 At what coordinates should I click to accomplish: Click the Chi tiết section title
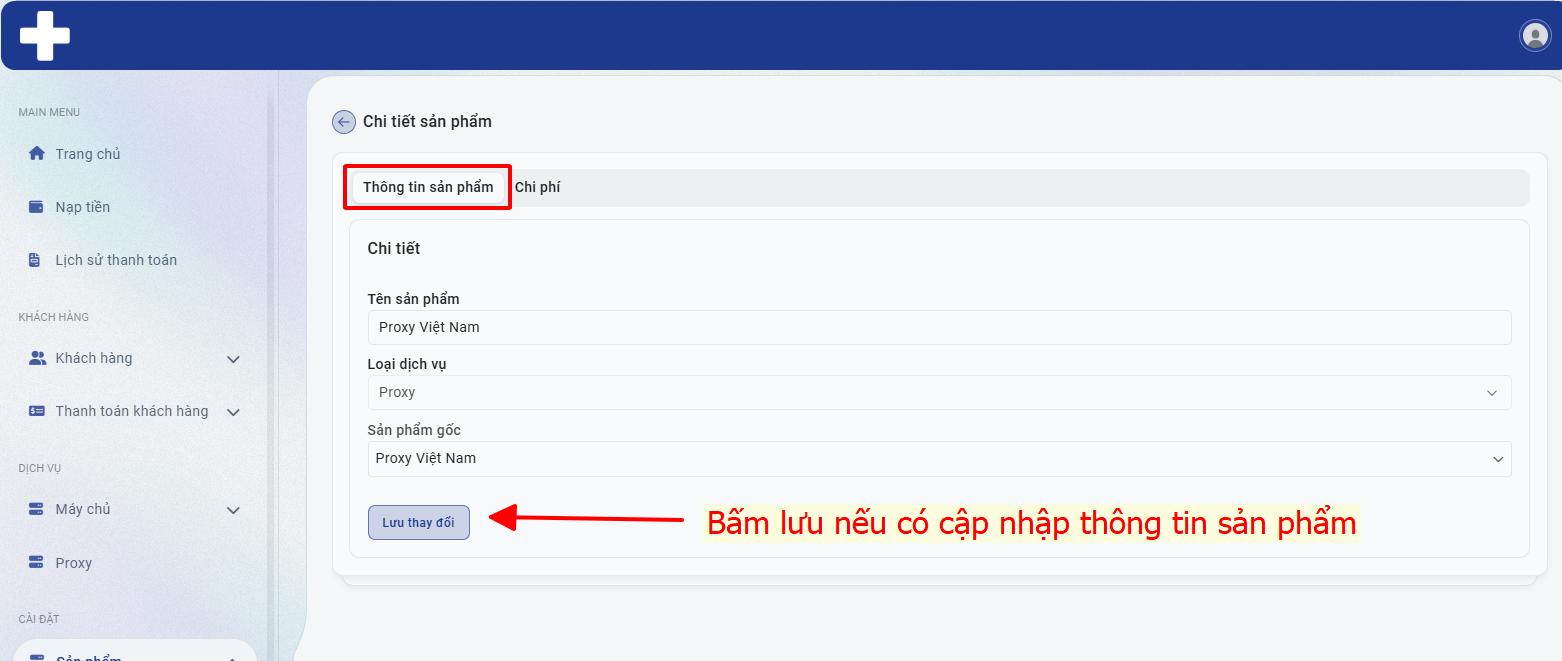[394, 248]
